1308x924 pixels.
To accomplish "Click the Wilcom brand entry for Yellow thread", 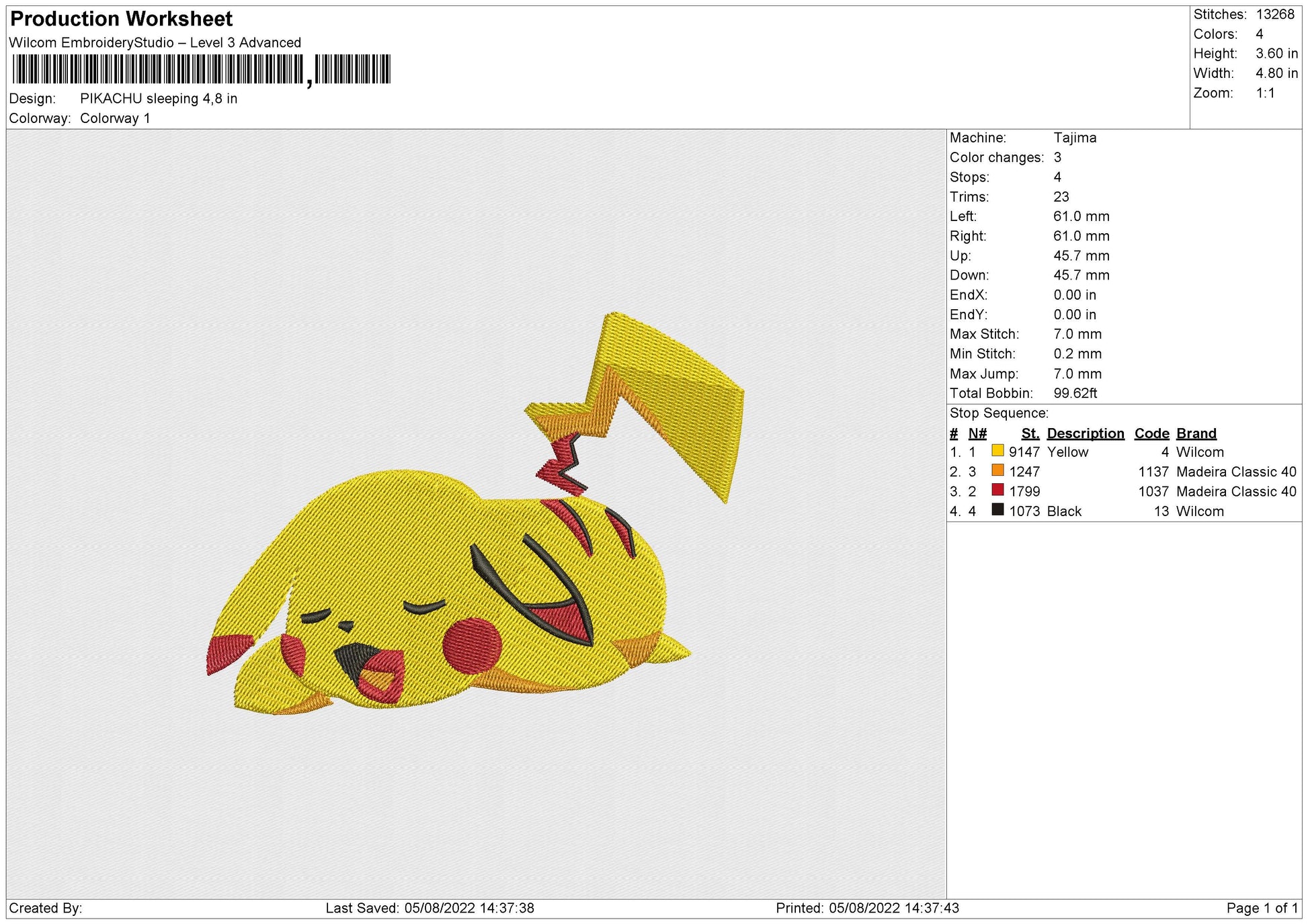I will point(1200,452).
